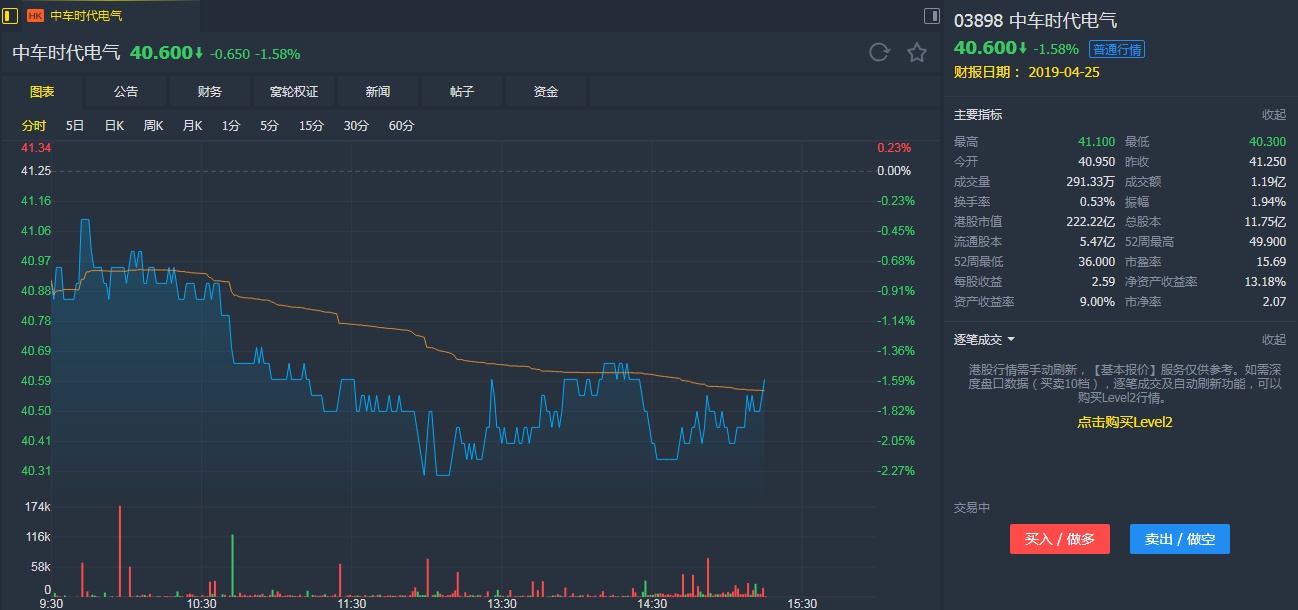Click the refresh quote icon

click(x=879, y=53)
